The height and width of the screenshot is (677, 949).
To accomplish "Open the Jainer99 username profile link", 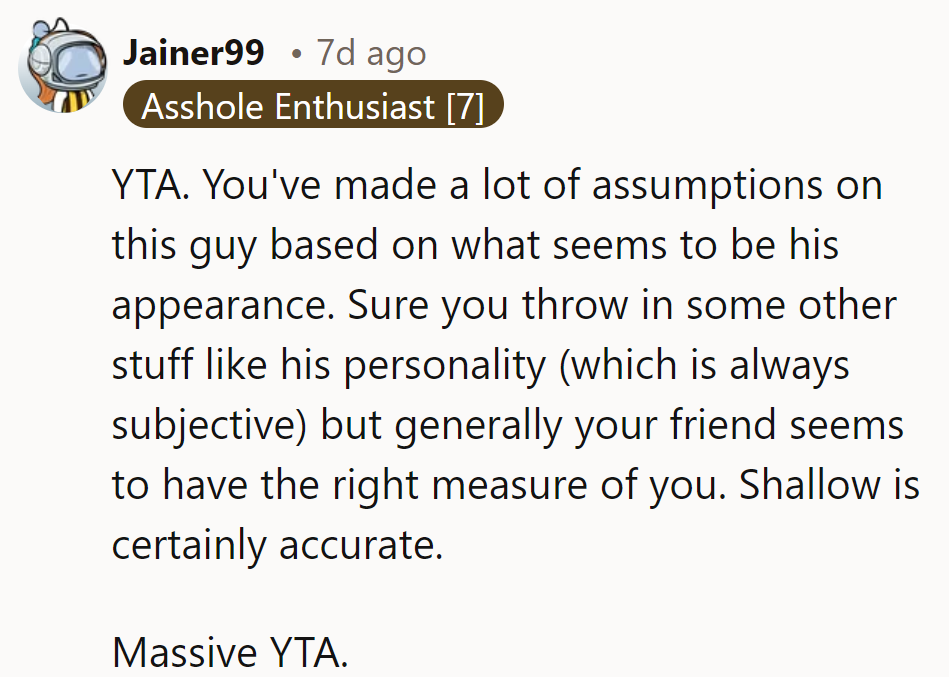I will [193, 52].
